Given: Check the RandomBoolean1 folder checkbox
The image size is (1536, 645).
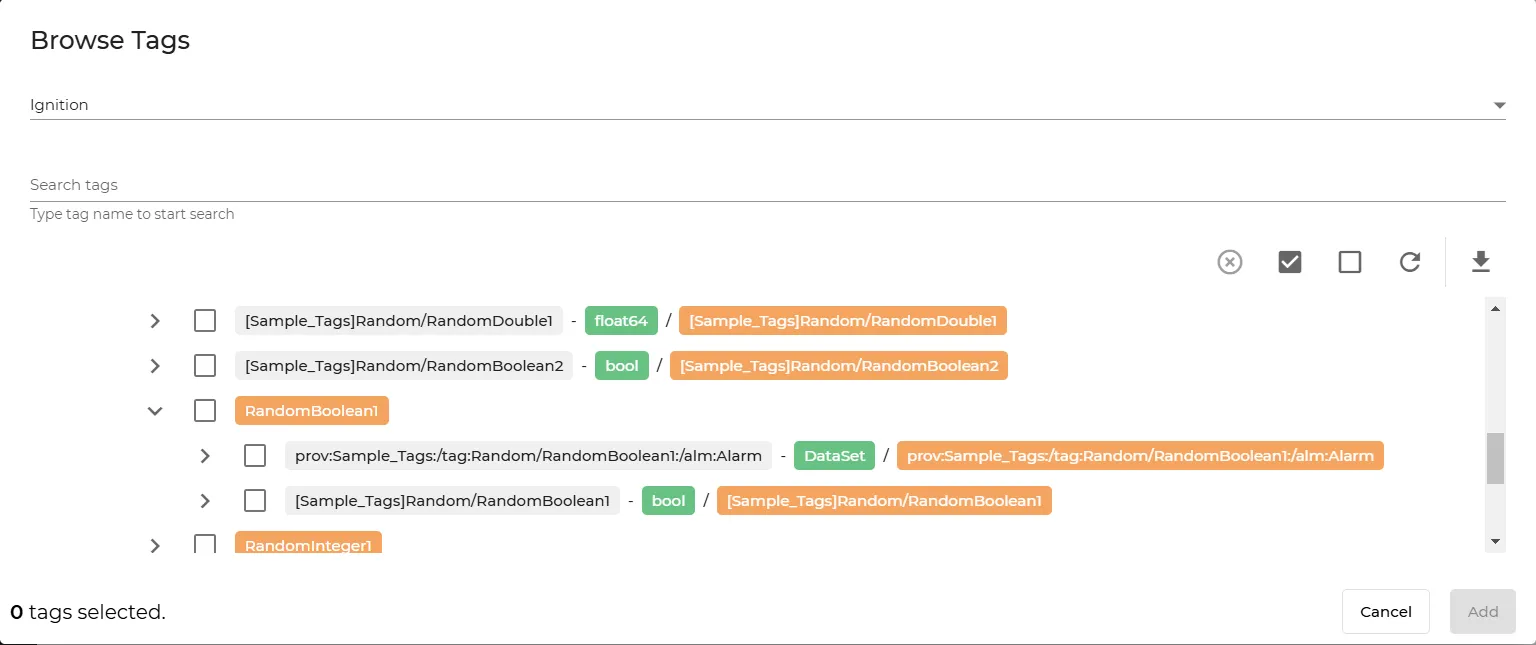Looking at the screenshot, I should pyautogui.click(x=205, y=411).
